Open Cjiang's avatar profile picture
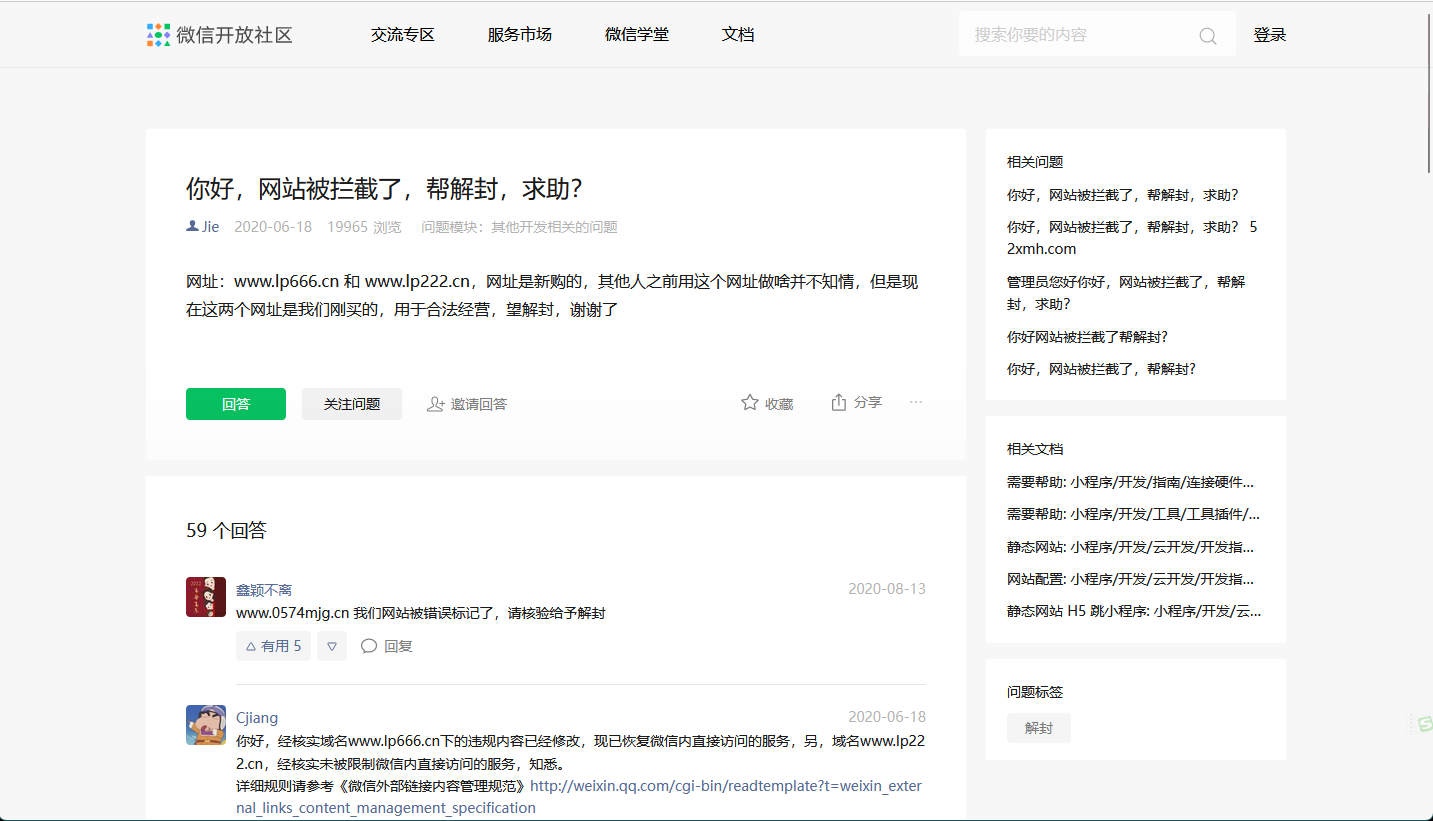Viewport: 1433px width, 821px height. pyautogui.click(x=206, y=725)
